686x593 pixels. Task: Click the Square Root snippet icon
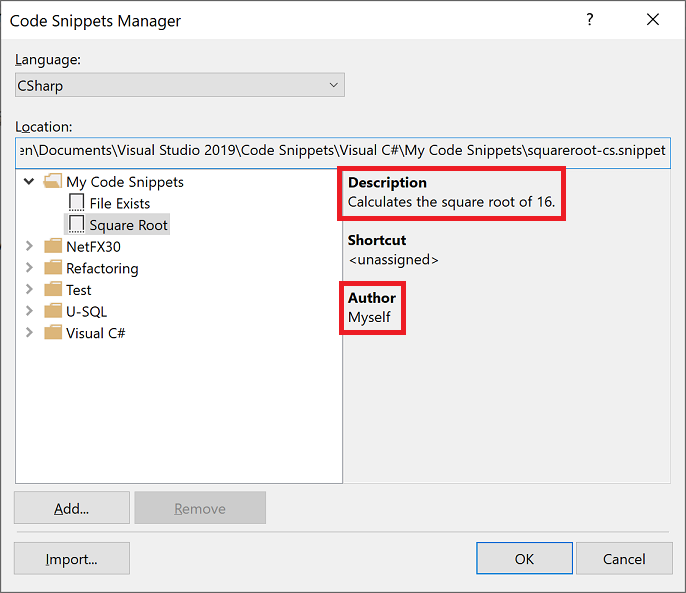(x=77, y=225)
